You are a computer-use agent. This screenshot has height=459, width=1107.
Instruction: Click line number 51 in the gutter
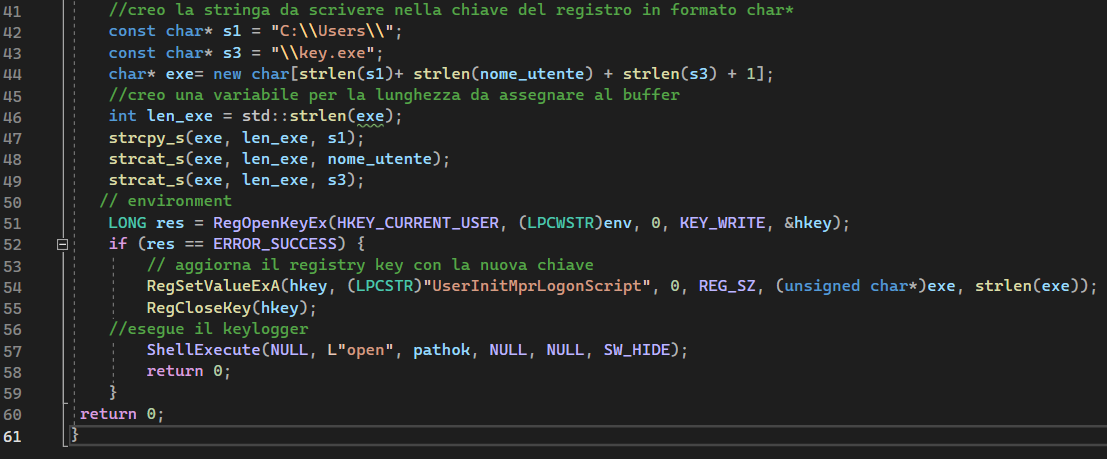[x=13, y=223]
